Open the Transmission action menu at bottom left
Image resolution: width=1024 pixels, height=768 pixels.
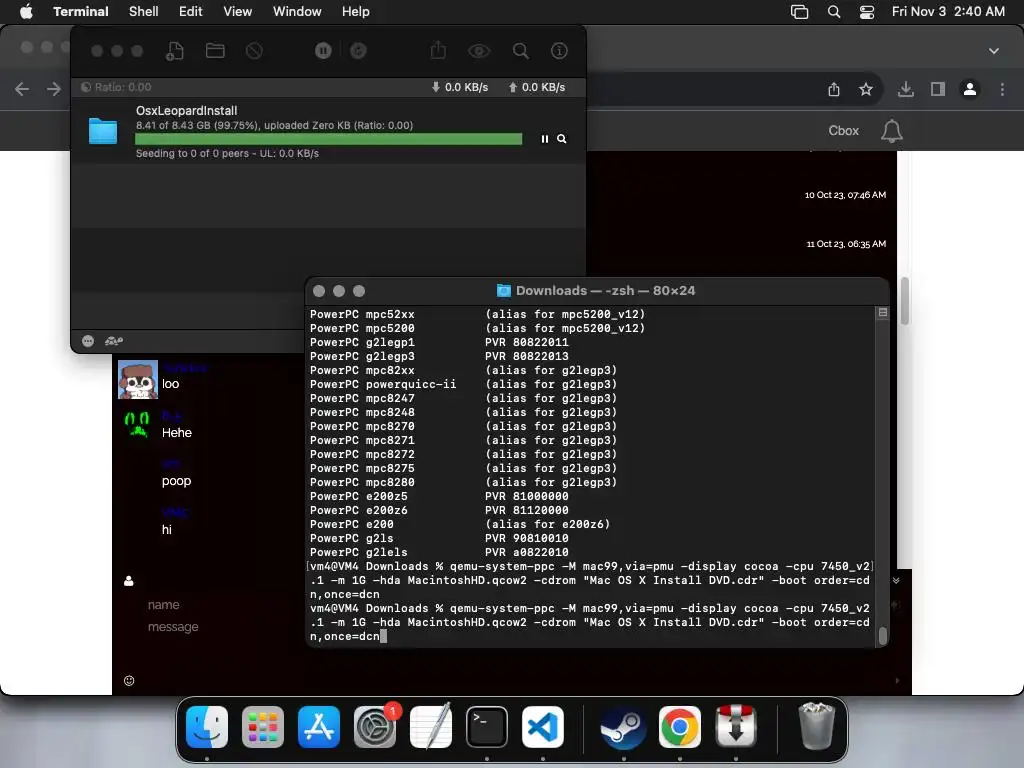[88, 341]
